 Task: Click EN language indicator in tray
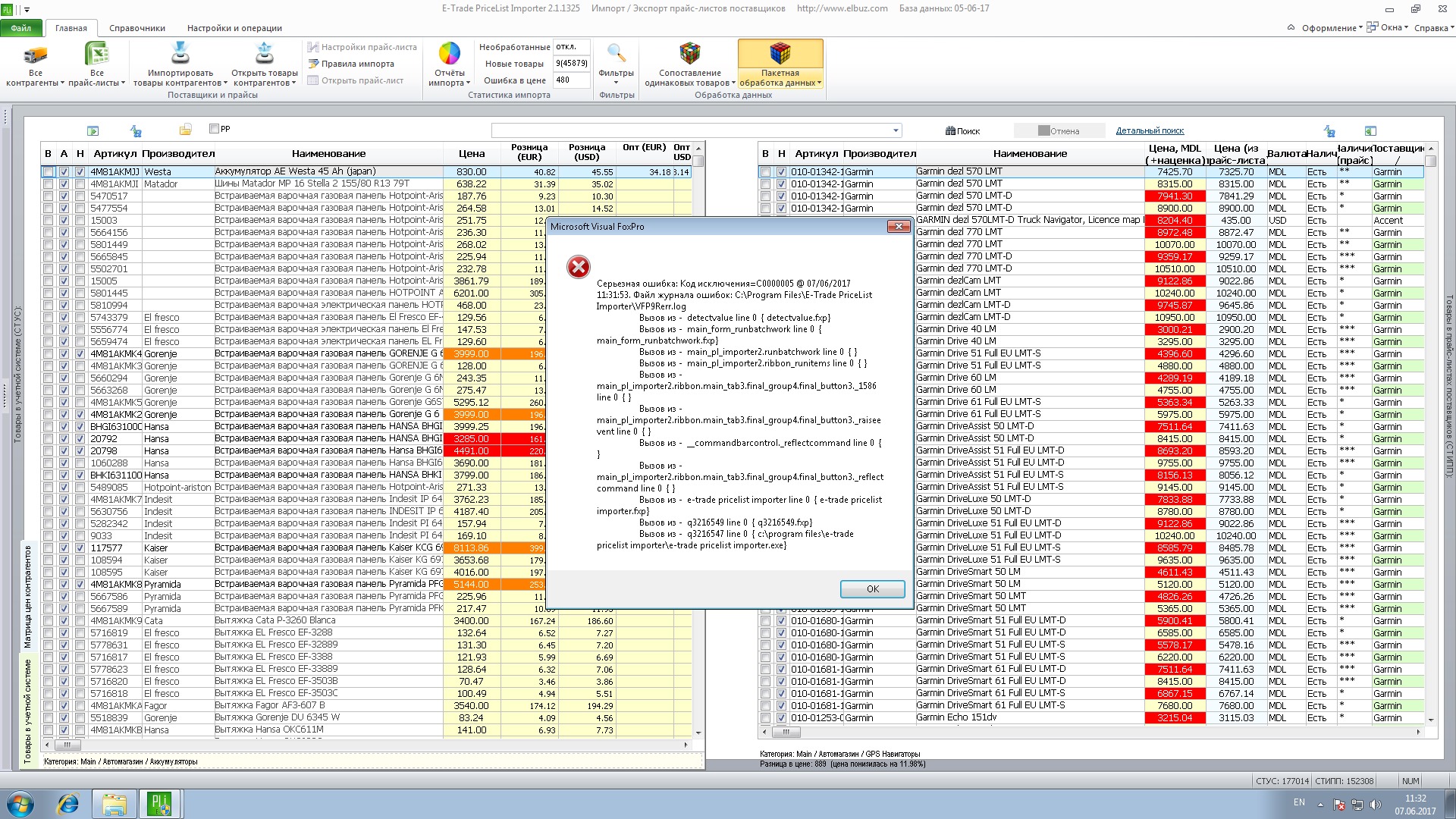click(1299, 802)
